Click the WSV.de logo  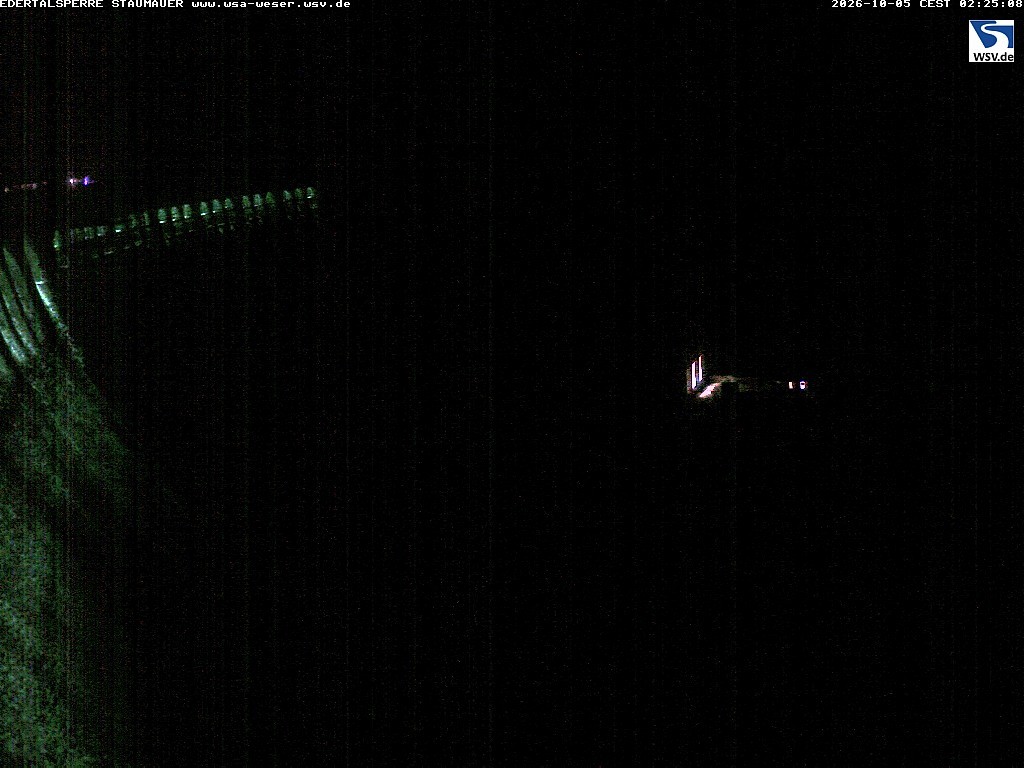[x=991, y=40]
